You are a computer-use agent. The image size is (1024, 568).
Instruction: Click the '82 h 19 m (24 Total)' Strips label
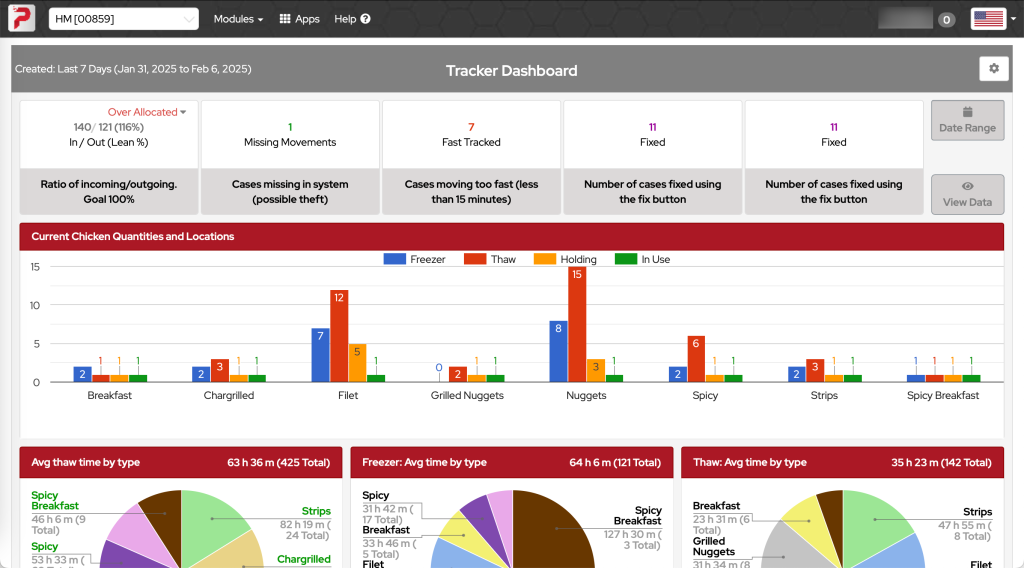tap(305, 529)
